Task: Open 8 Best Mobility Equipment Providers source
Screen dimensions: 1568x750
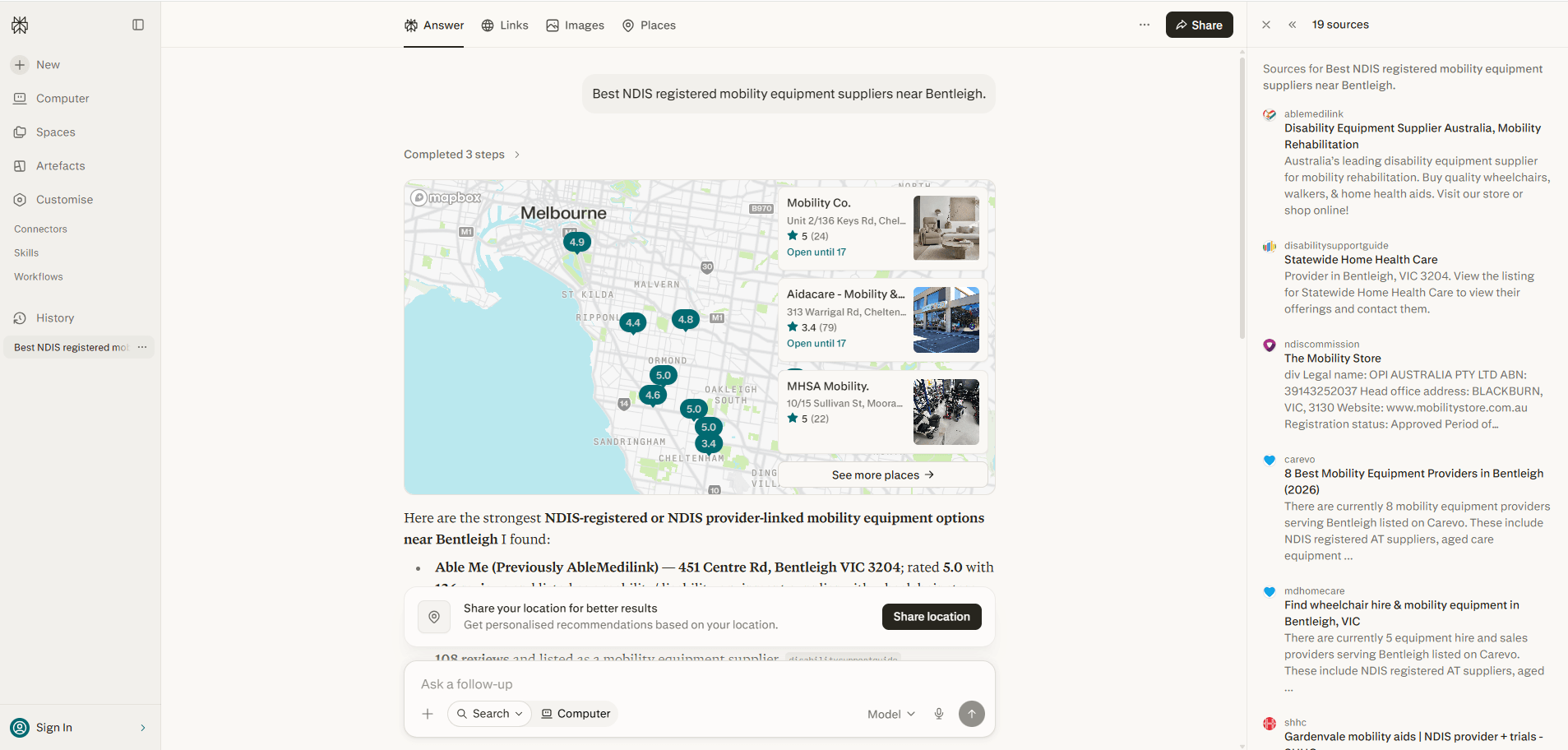Action: 1413,482
